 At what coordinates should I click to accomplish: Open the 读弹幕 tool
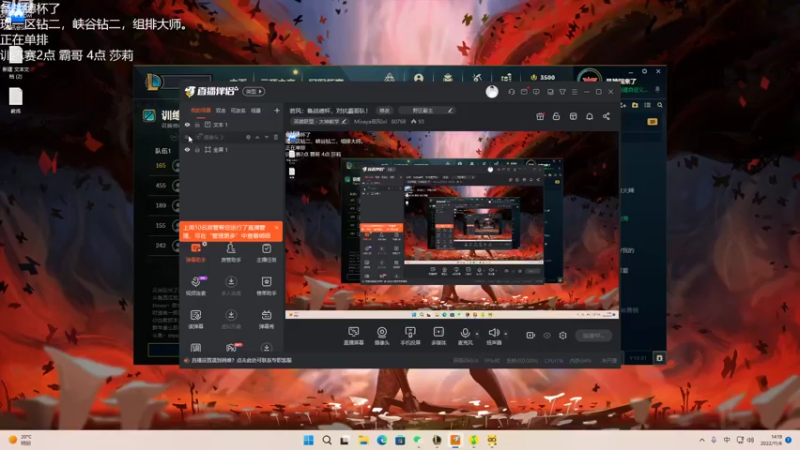[x=195, y=319]
